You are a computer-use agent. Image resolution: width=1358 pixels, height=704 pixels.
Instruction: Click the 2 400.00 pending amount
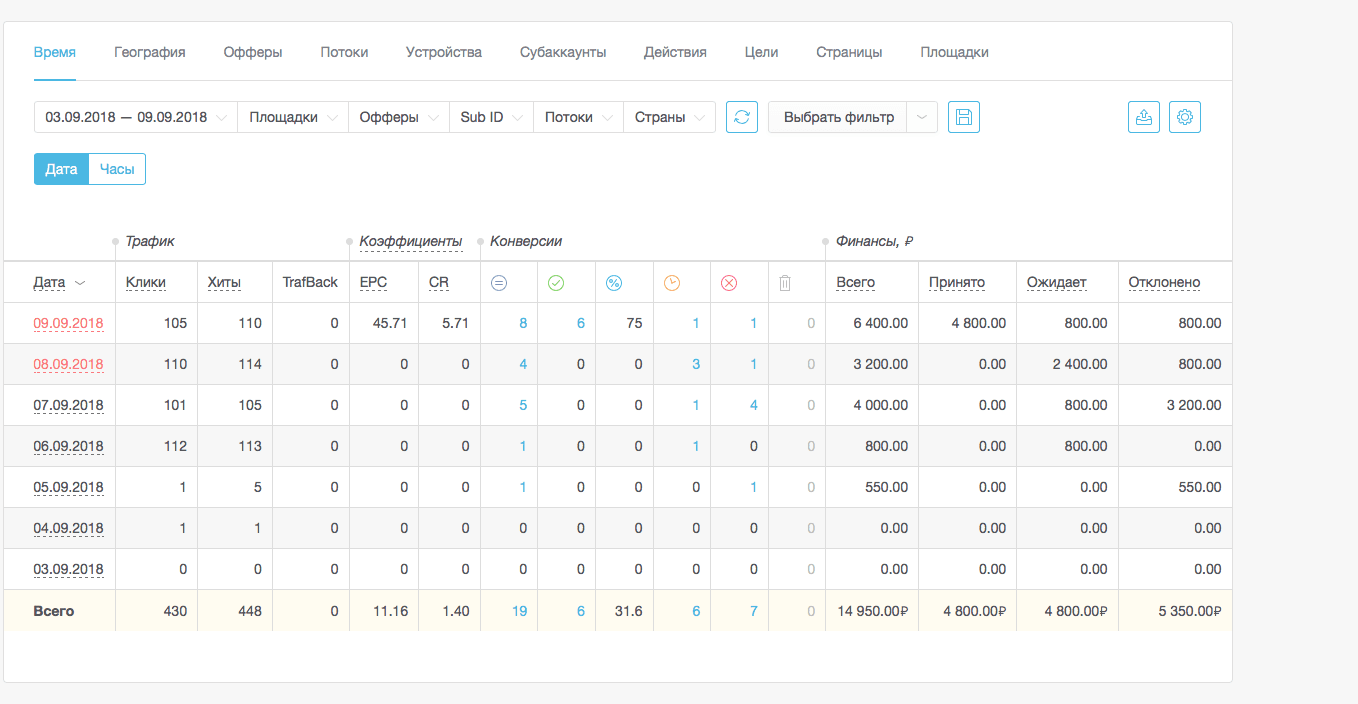coord(1079,364)
